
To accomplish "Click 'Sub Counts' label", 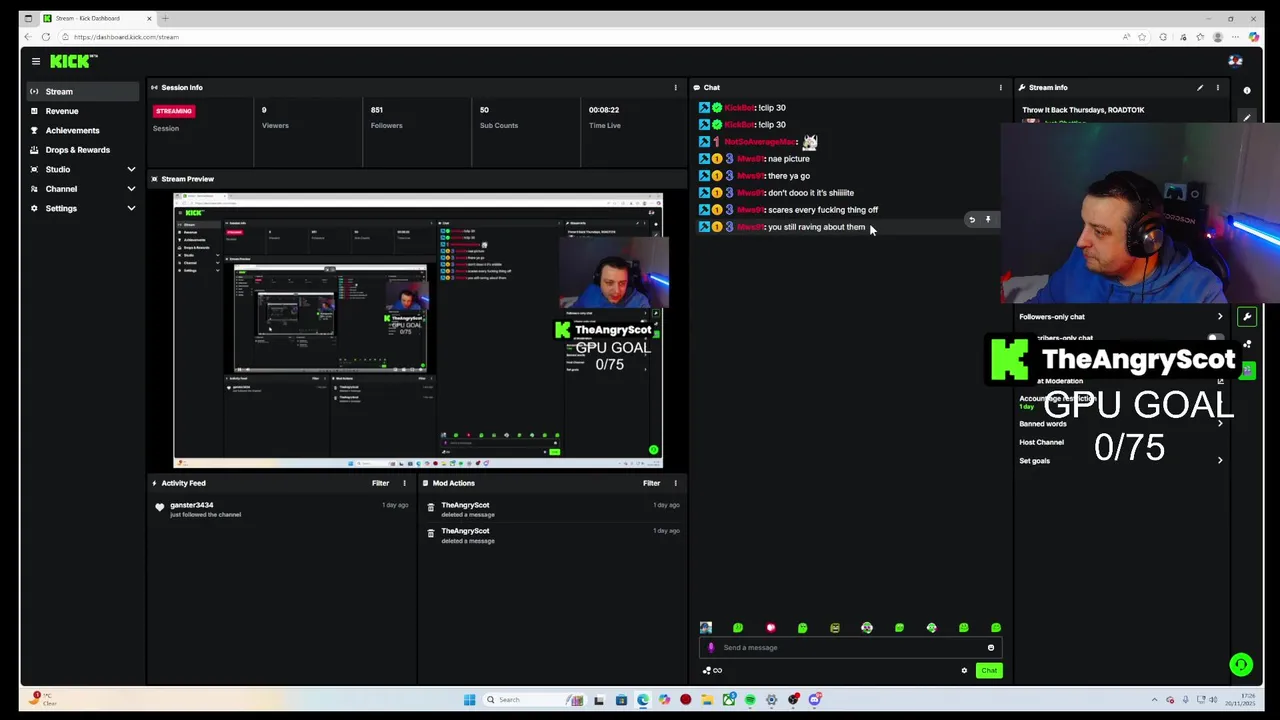I will pos(499,126).
